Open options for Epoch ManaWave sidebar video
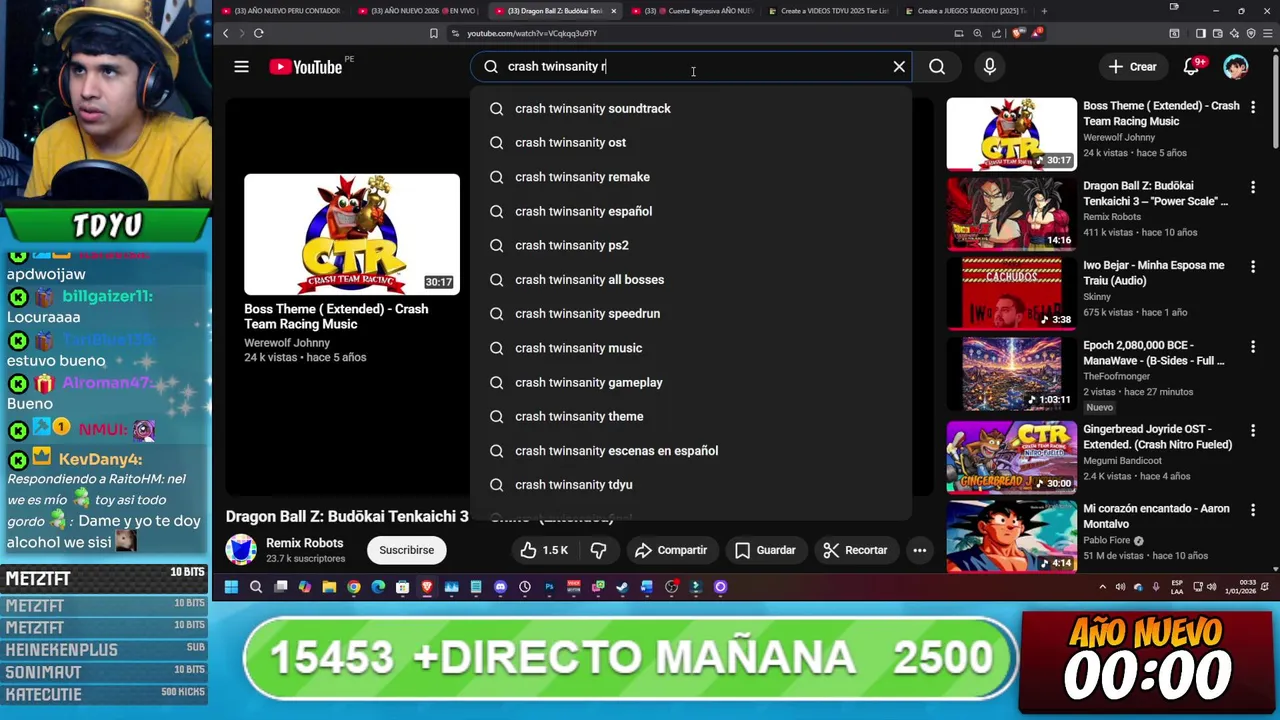 point(1253,347)
